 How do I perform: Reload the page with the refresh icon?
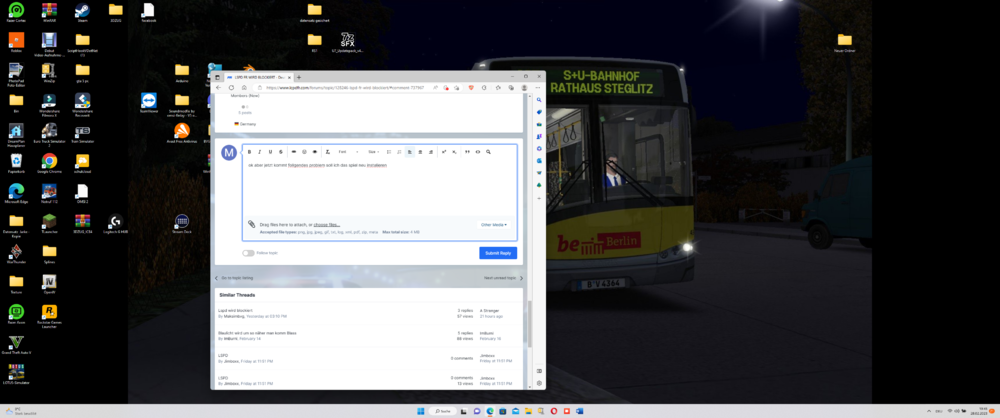231,87
